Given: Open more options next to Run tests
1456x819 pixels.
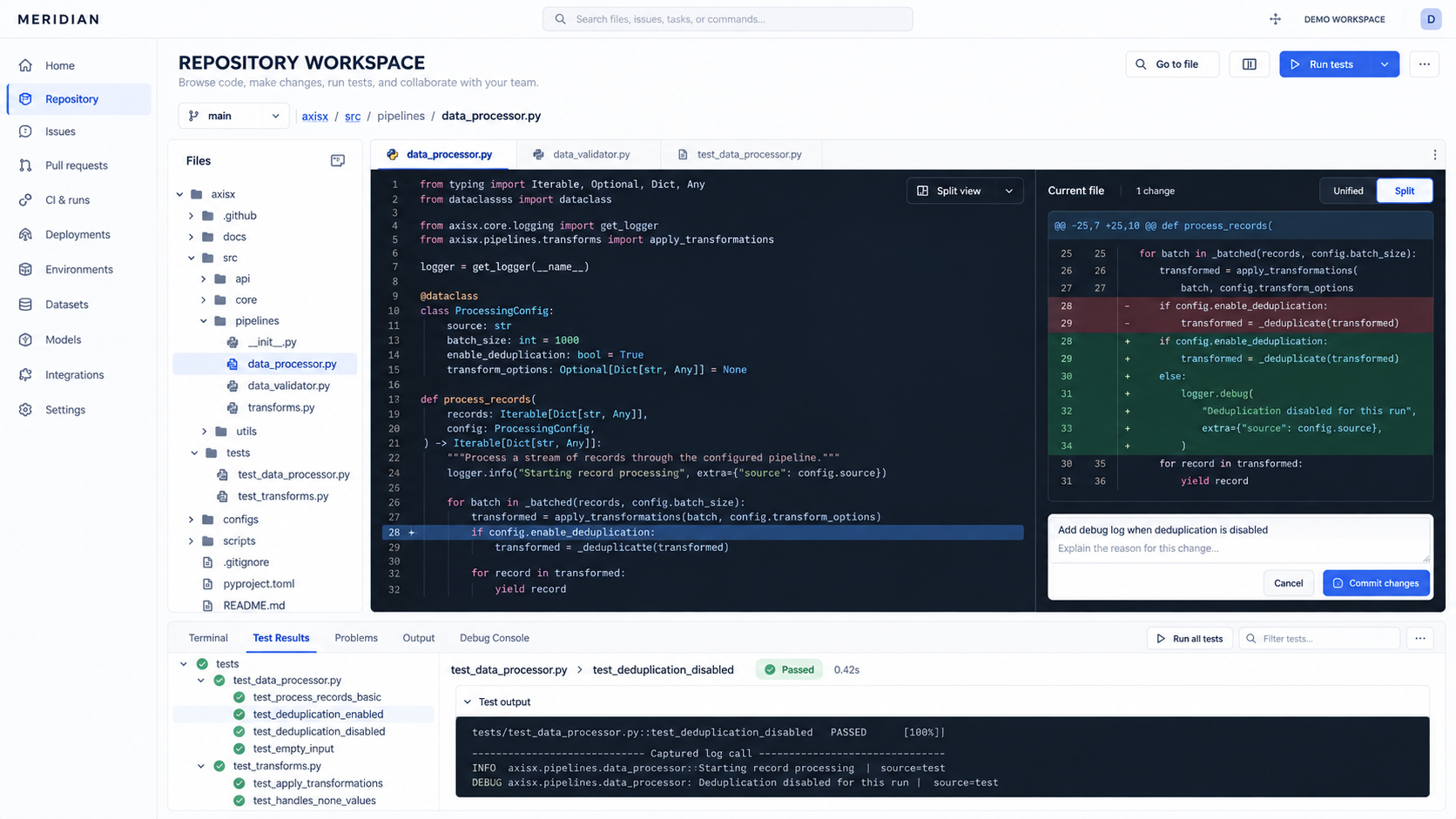Looking at the screenshot, I should click(x=1424, y=64).
